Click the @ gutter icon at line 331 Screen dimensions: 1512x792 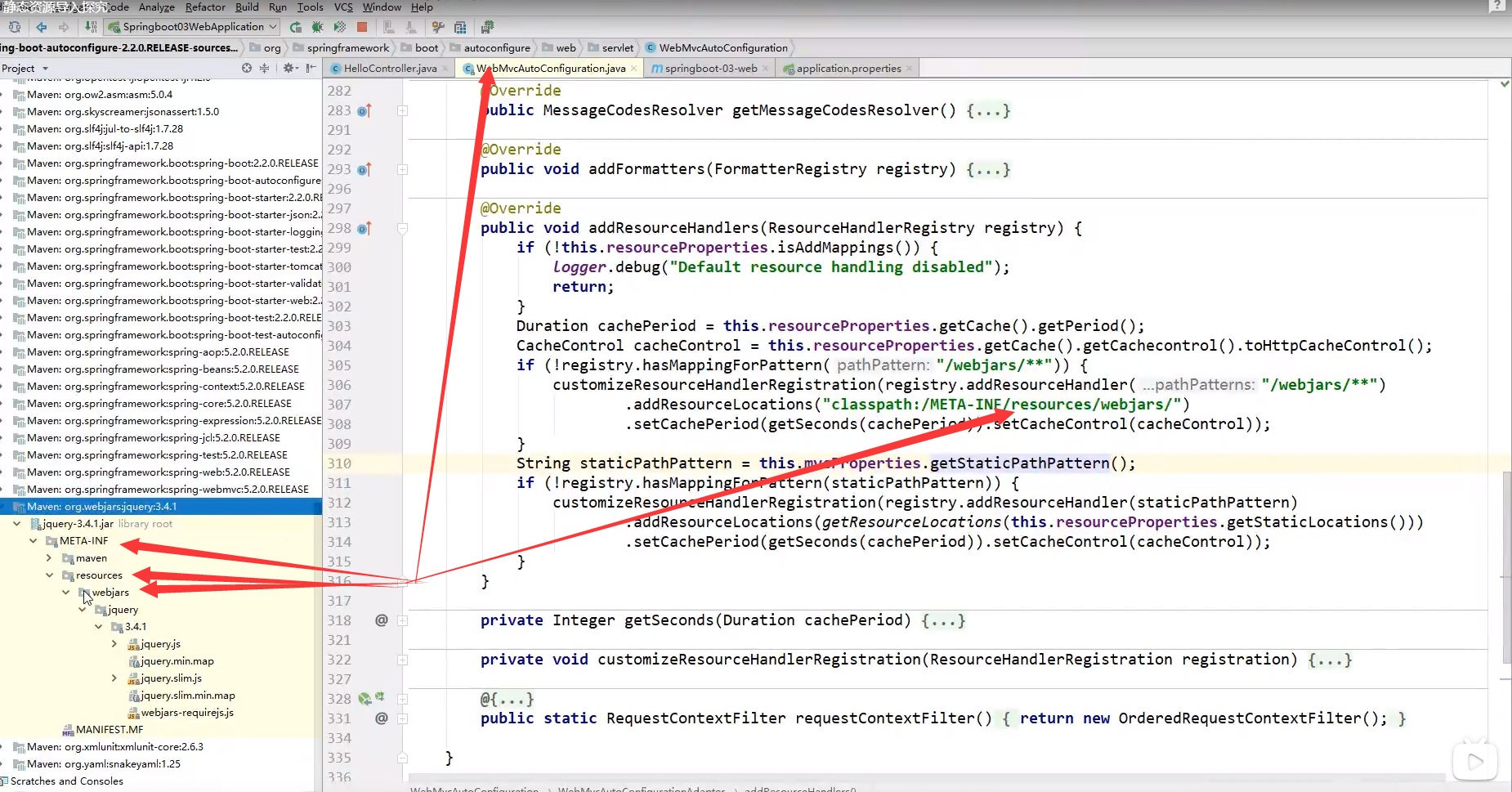pos(381,718)
